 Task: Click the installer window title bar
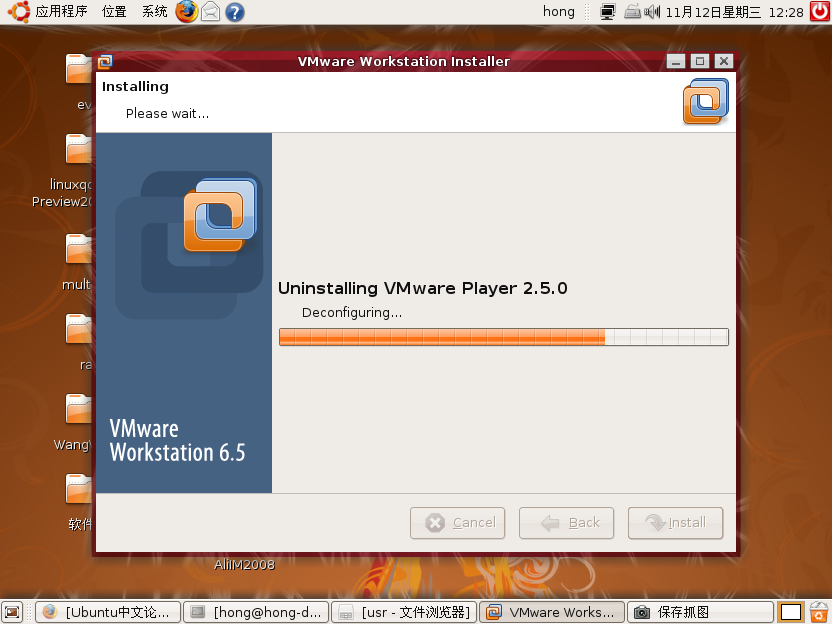pyautogui.click(x=403, y=62)
